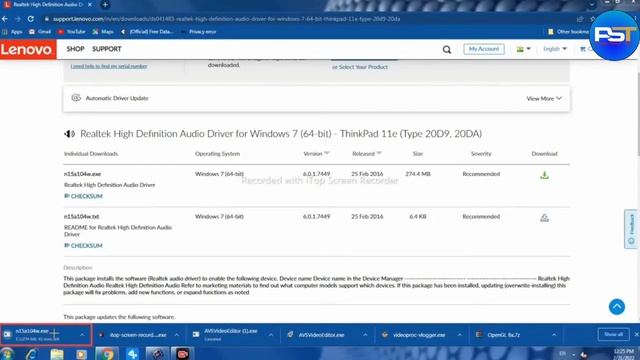Launch Internet Explorer from the taskbar

pos(31,354)
